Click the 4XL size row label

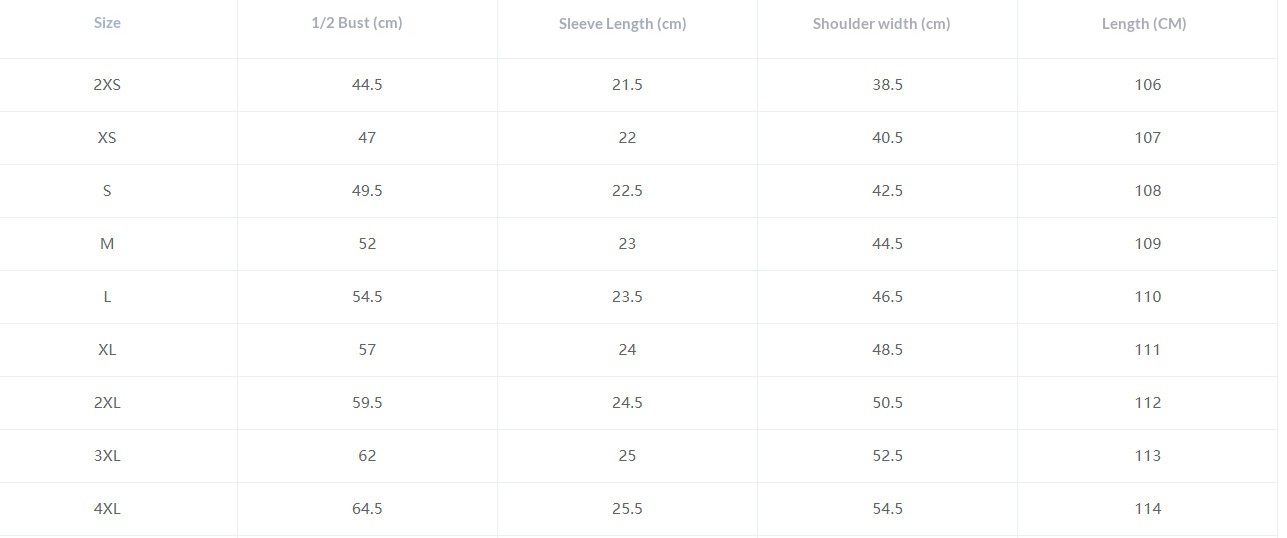click(x=107, y=509)
